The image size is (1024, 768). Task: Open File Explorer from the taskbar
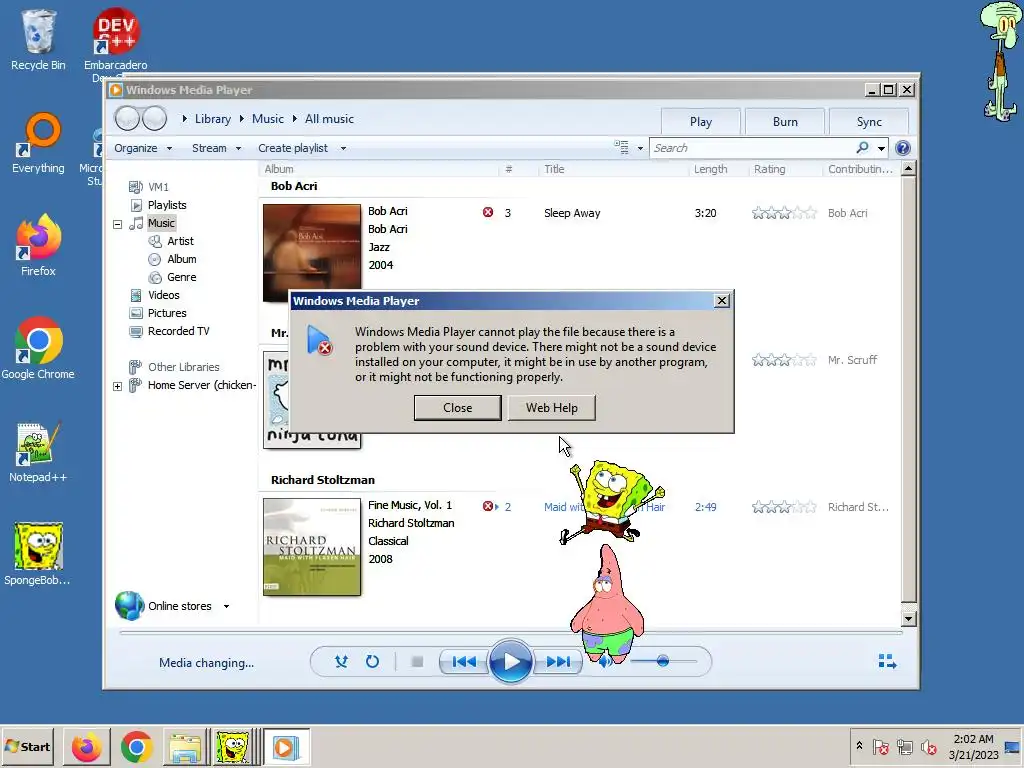(185, 747)
